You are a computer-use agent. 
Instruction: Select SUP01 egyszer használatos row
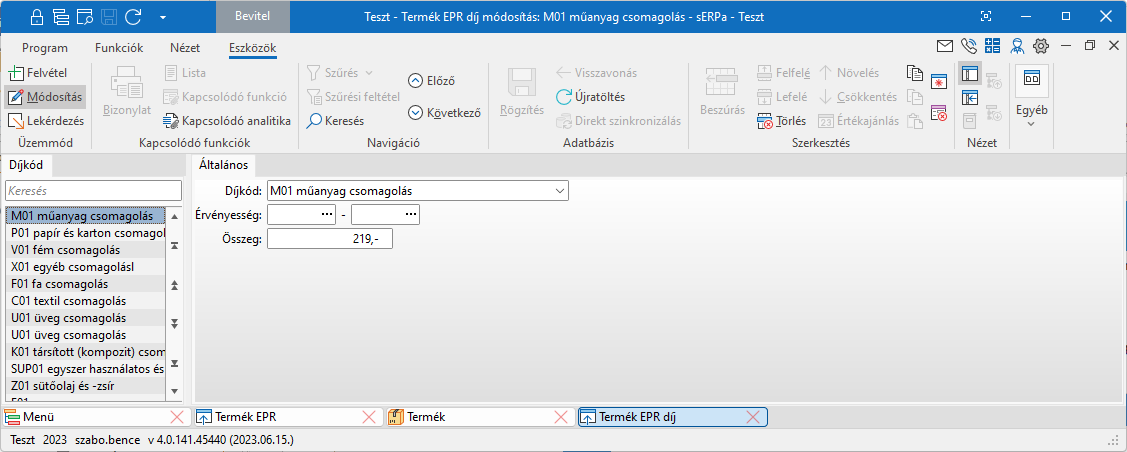(86, 369)
